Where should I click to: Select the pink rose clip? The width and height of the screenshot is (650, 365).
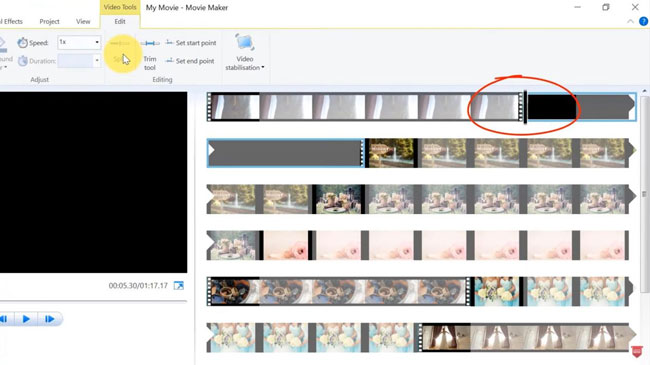tap(287, 245)
